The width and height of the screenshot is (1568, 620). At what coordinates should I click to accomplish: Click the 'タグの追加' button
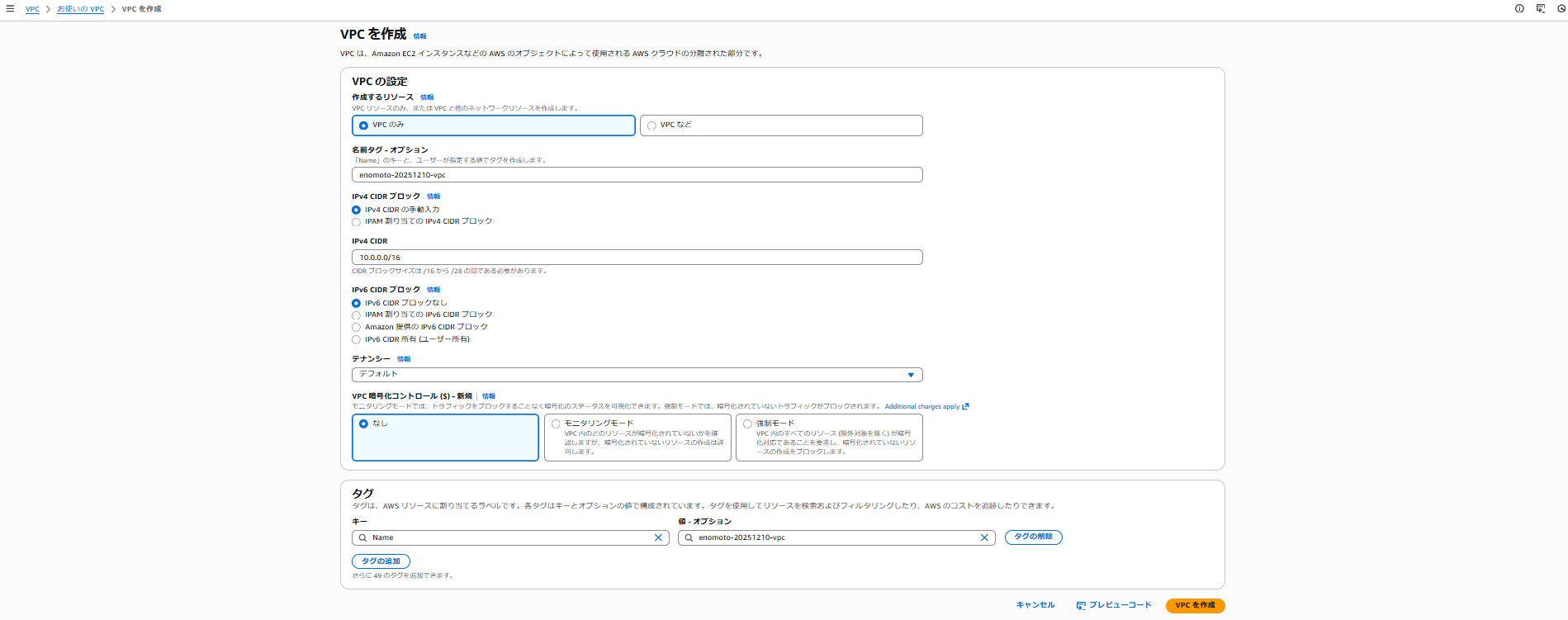(x=381, y=561)
